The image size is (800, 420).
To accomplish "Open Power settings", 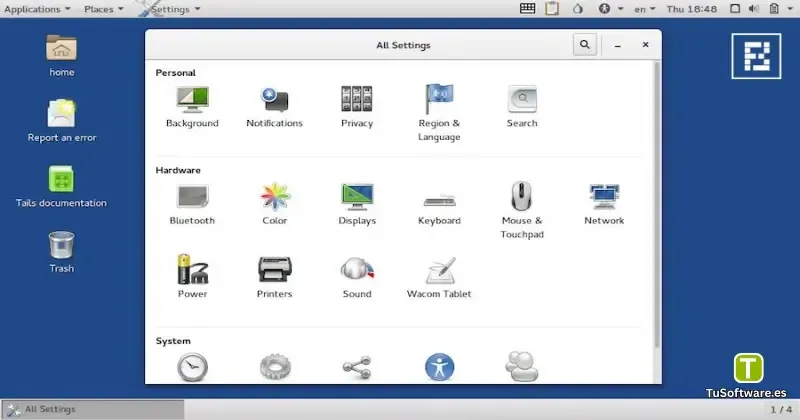I will 192,276.
